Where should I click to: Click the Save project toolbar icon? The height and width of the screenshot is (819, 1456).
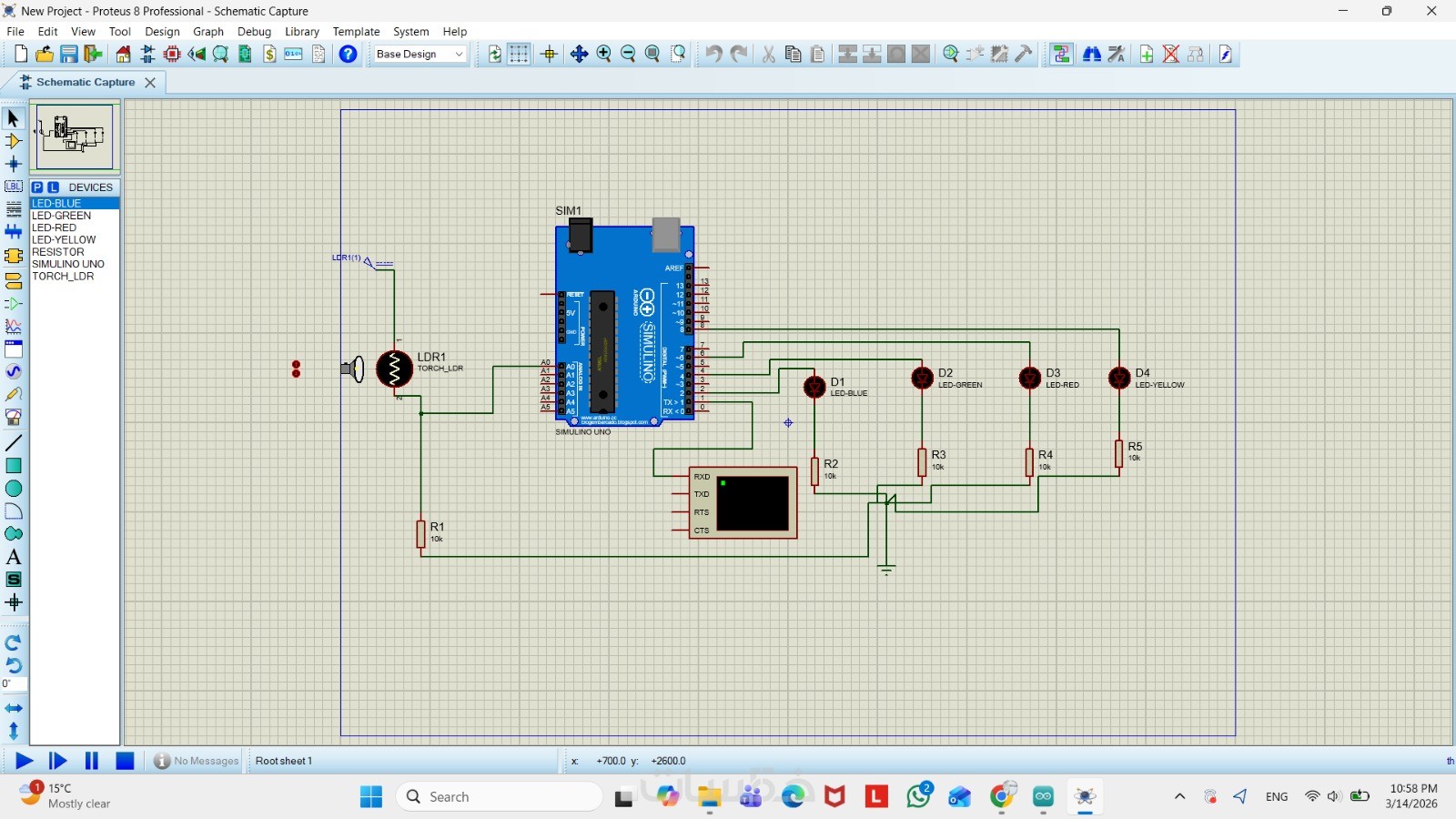(68, 55)
